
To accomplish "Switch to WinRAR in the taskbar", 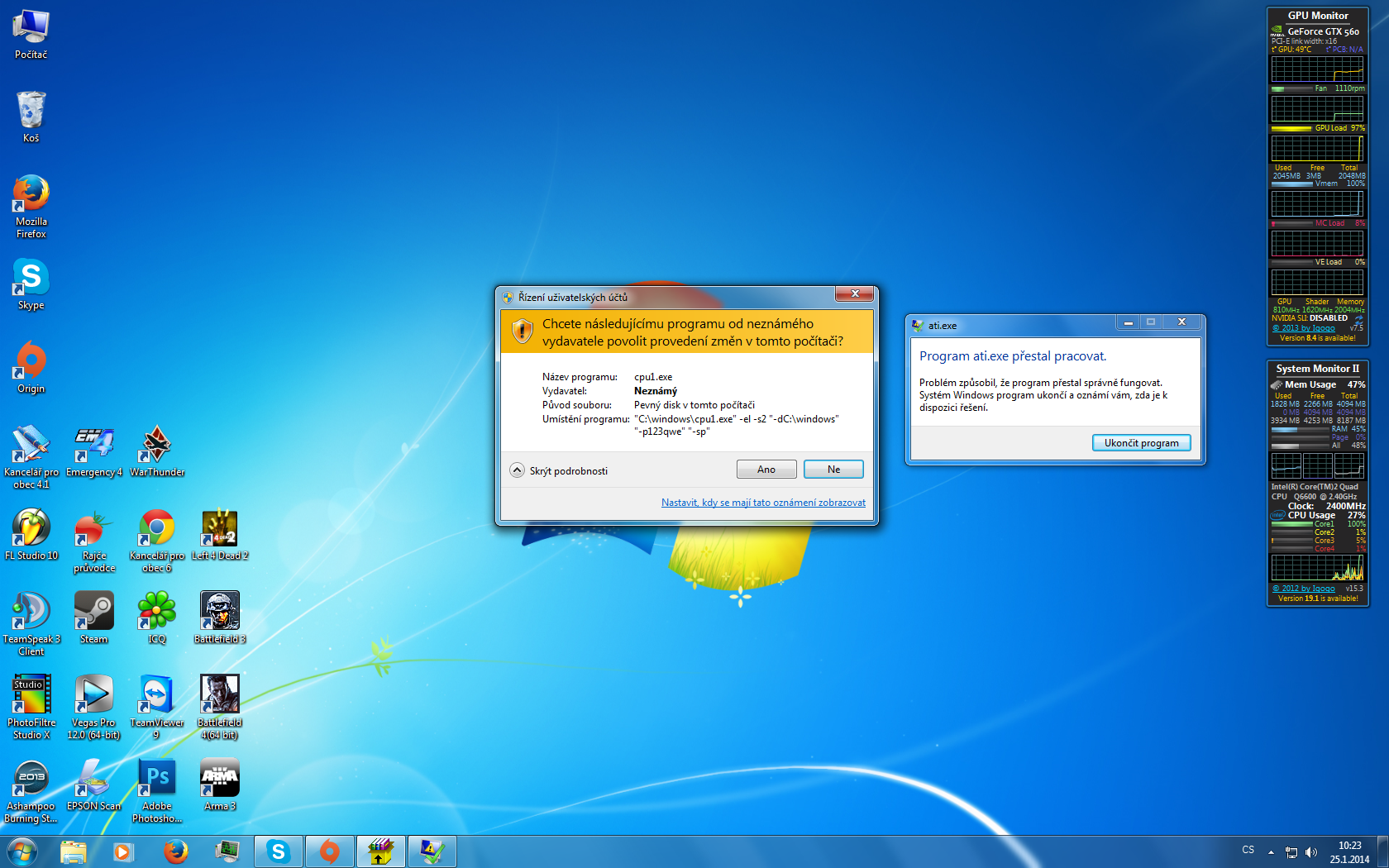I will pos(381,851).
